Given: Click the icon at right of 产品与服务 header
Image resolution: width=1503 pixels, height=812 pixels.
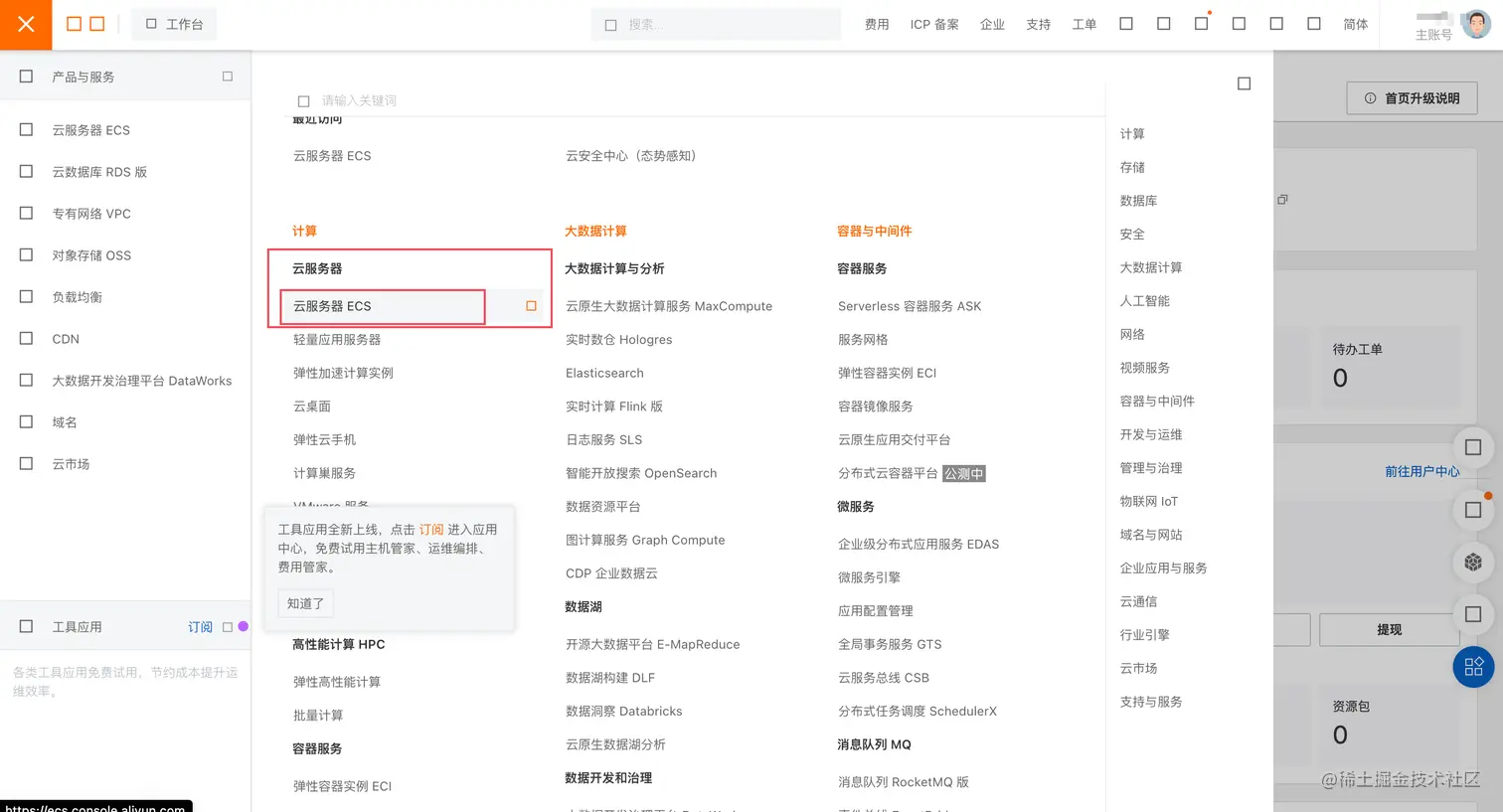Looking at the screenshot, I should coord(228,77).
